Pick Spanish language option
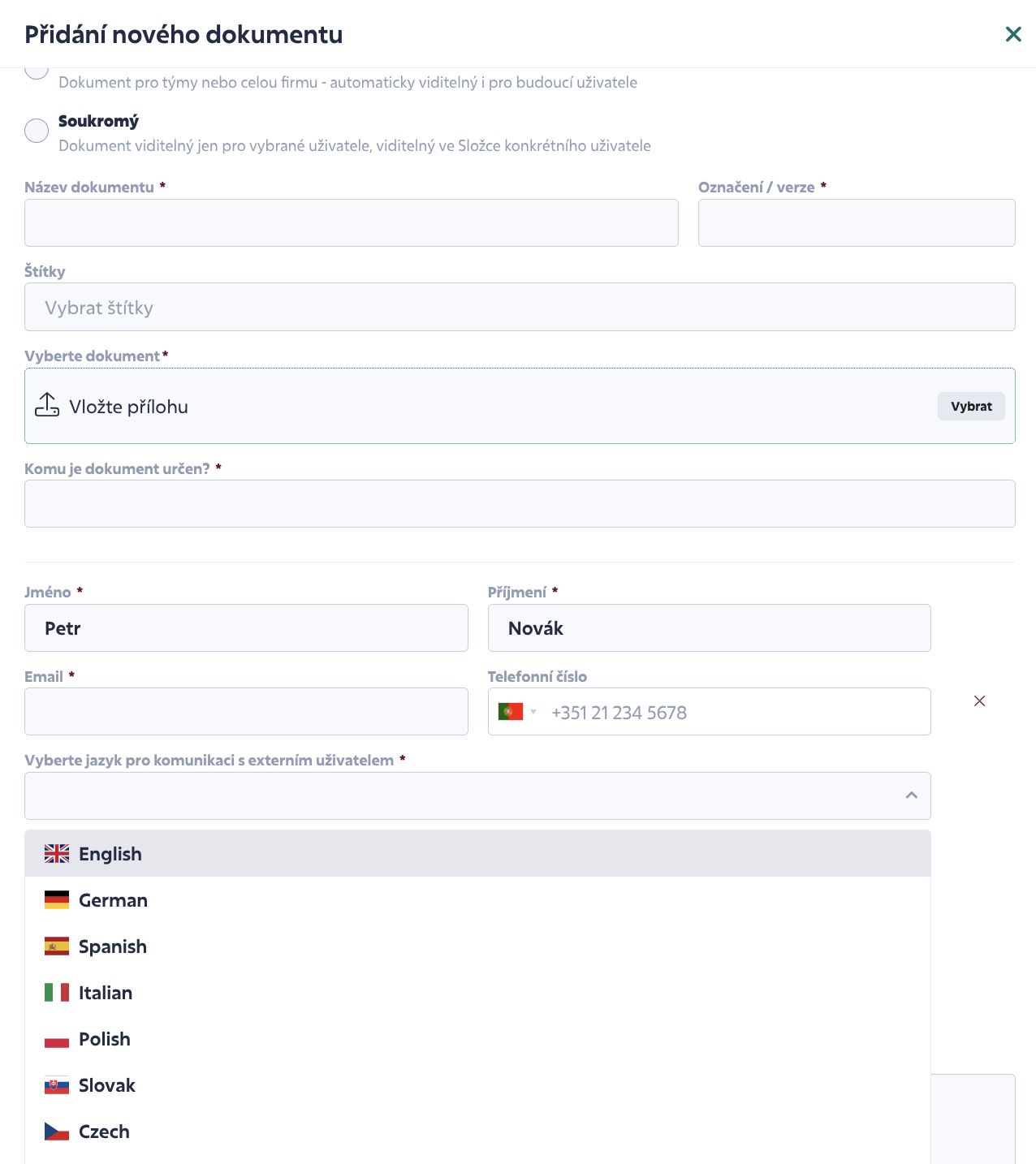Viewport: 1036px width, 1164px height. (477, 946)
